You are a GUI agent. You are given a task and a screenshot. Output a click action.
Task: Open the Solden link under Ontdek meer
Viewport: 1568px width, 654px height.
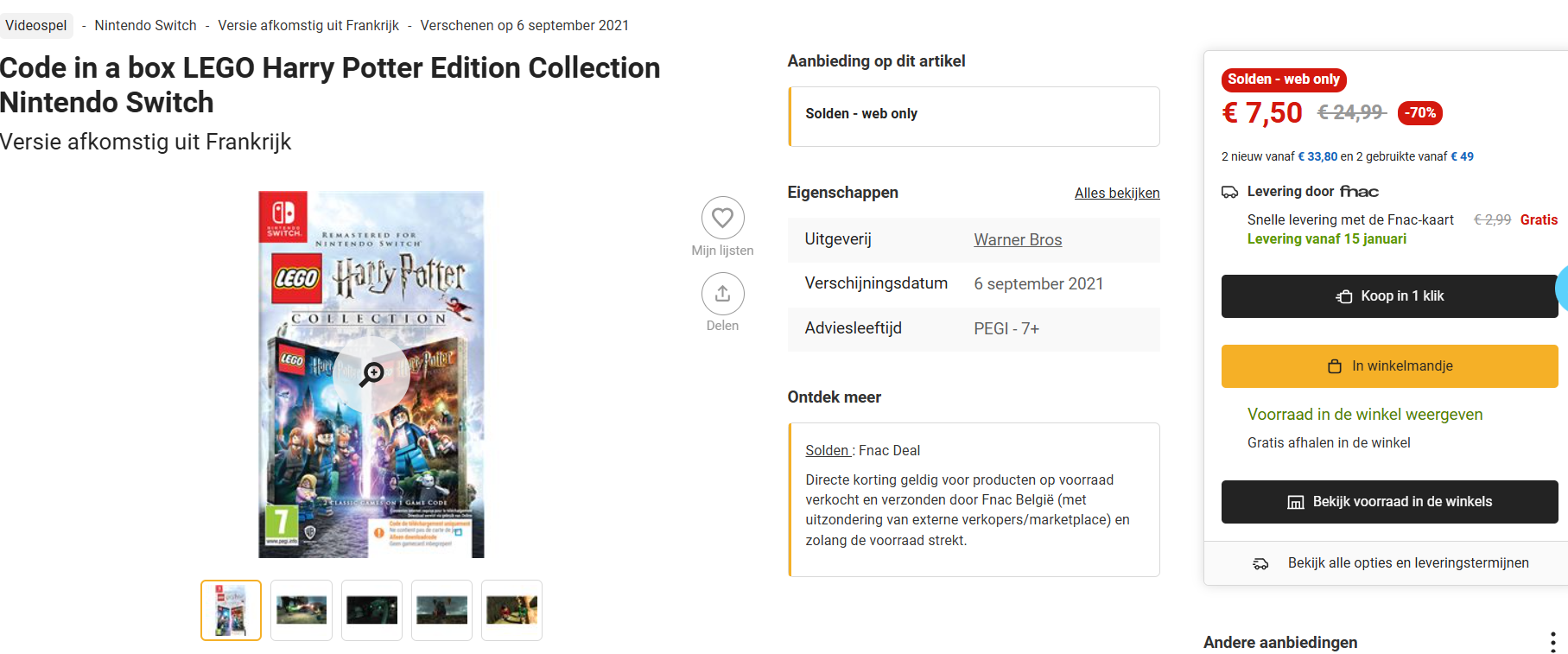[828, 451]
